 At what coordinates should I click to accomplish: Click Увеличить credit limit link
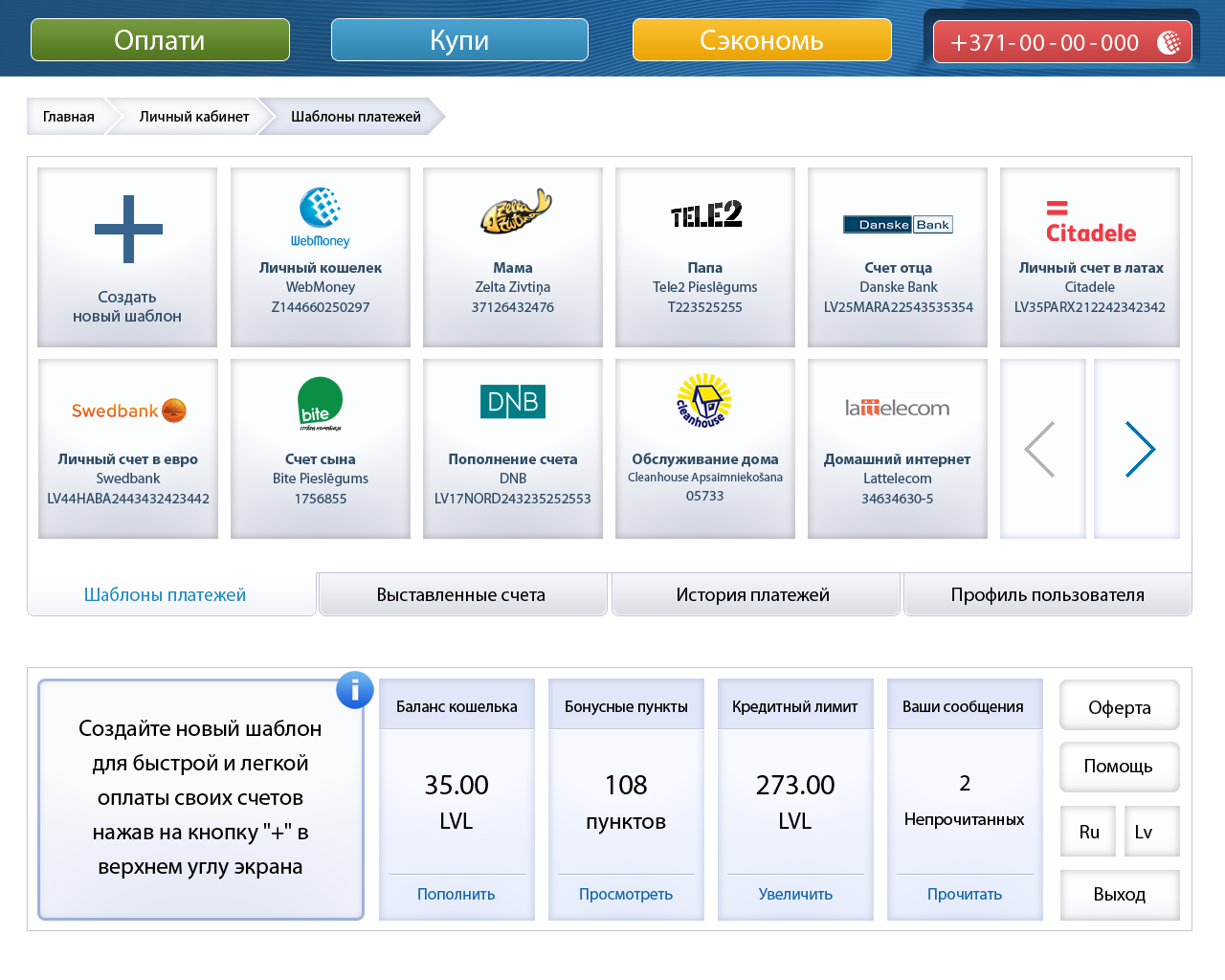point(795,894)
